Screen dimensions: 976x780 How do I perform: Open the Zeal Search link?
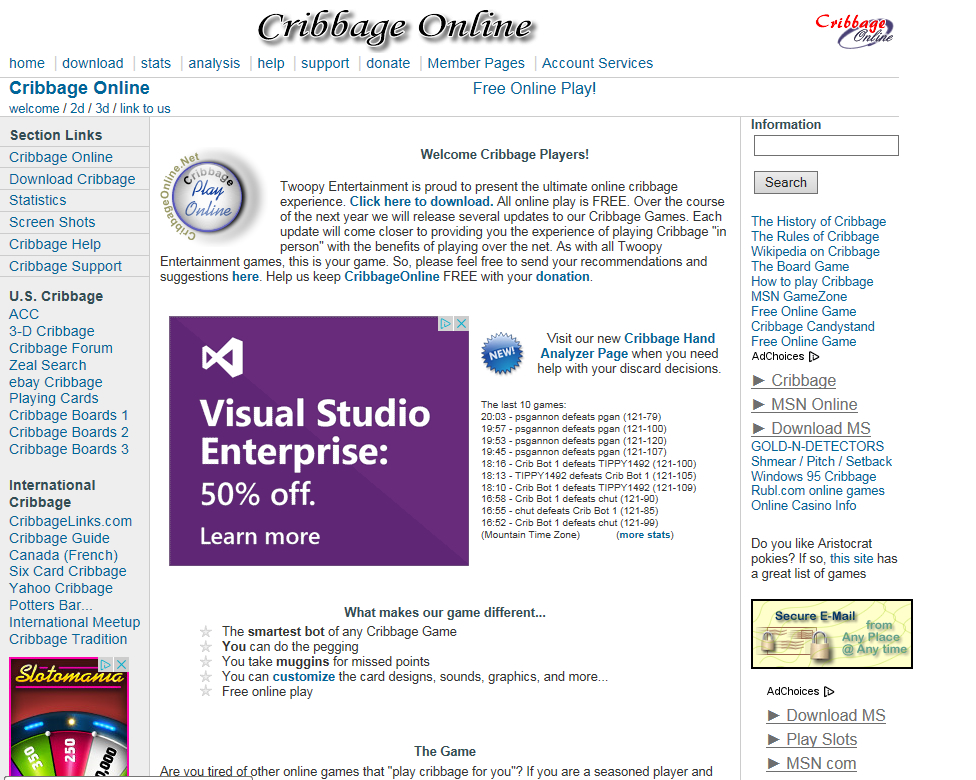pos(47,365)
